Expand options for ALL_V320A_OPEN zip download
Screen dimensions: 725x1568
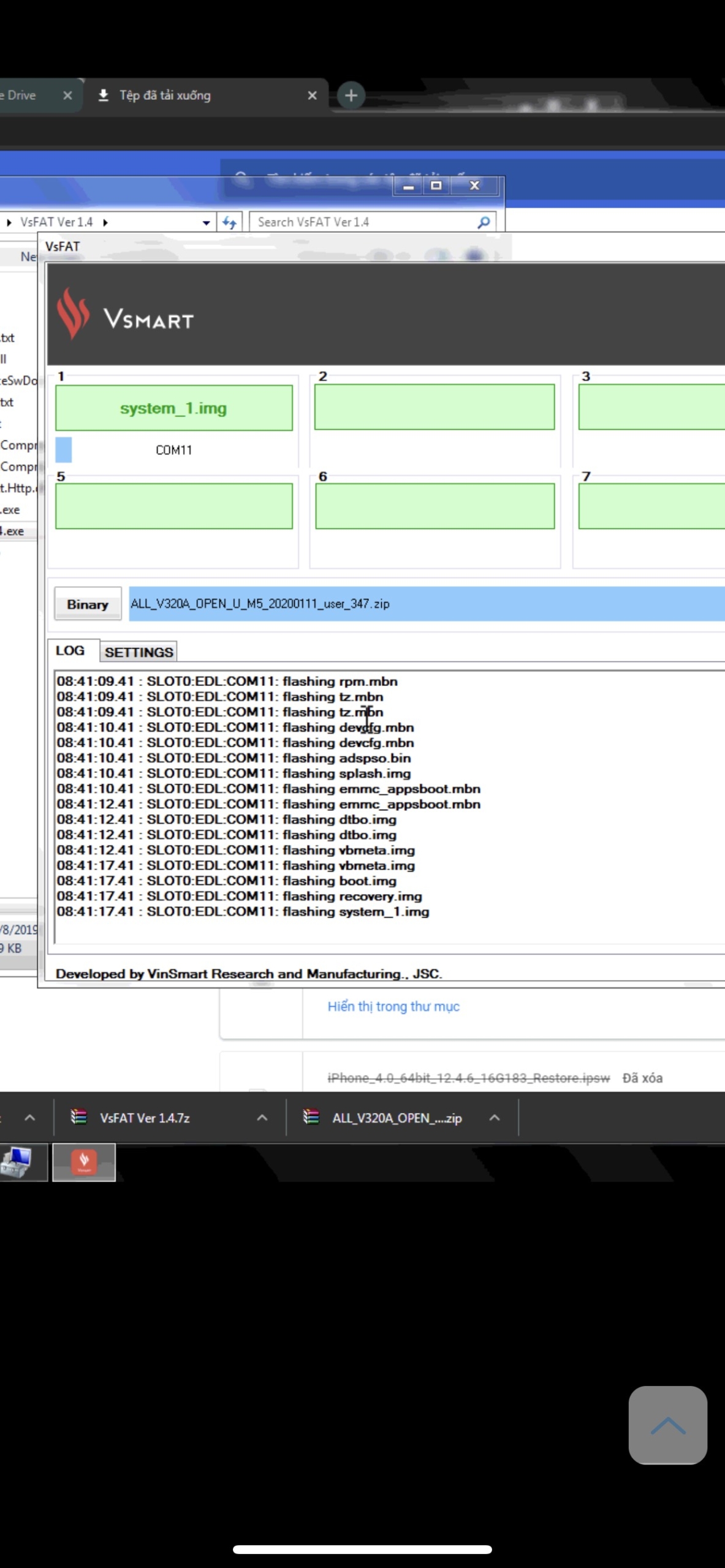(x=495, y=1118)
